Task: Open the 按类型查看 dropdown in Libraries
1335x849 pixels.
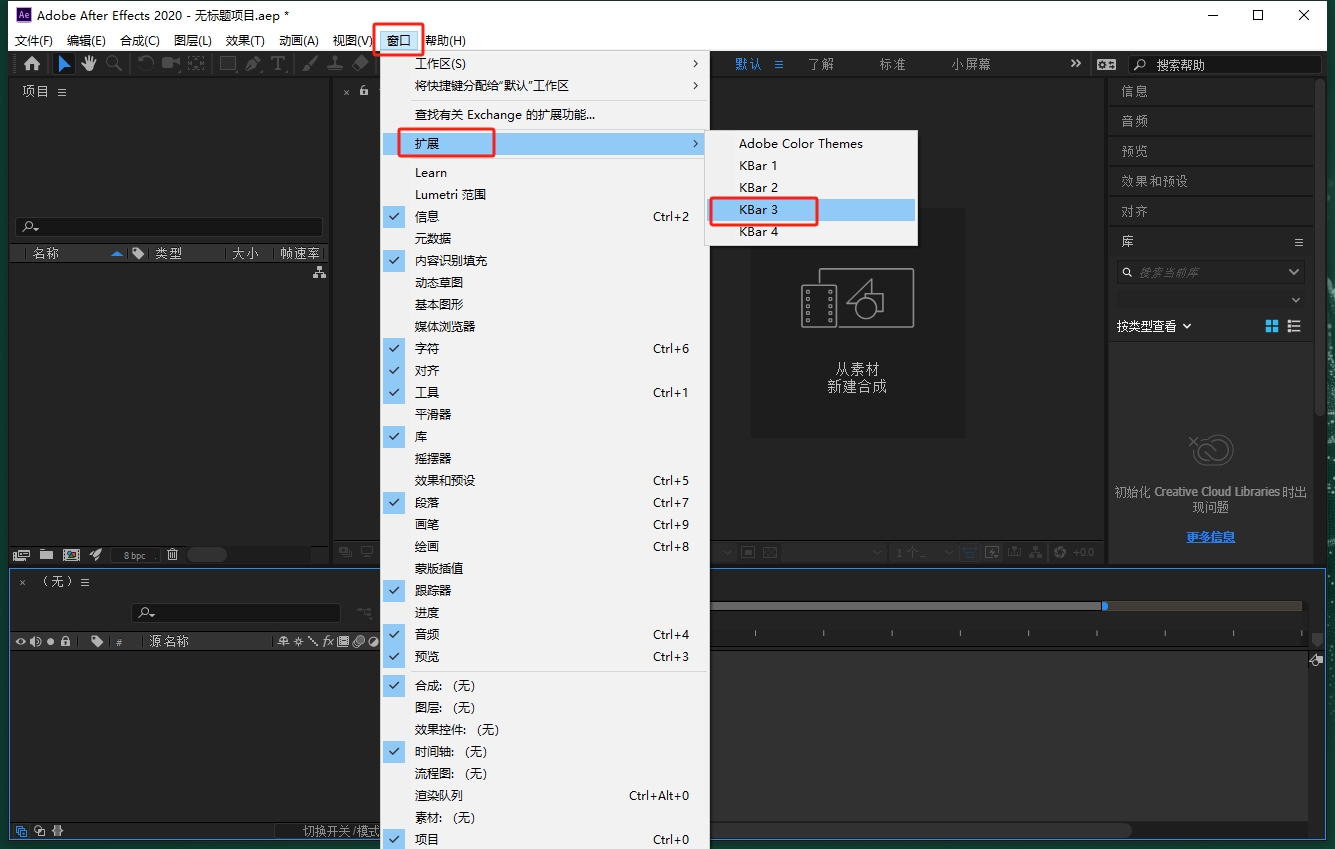Action: click(1154, 326)
